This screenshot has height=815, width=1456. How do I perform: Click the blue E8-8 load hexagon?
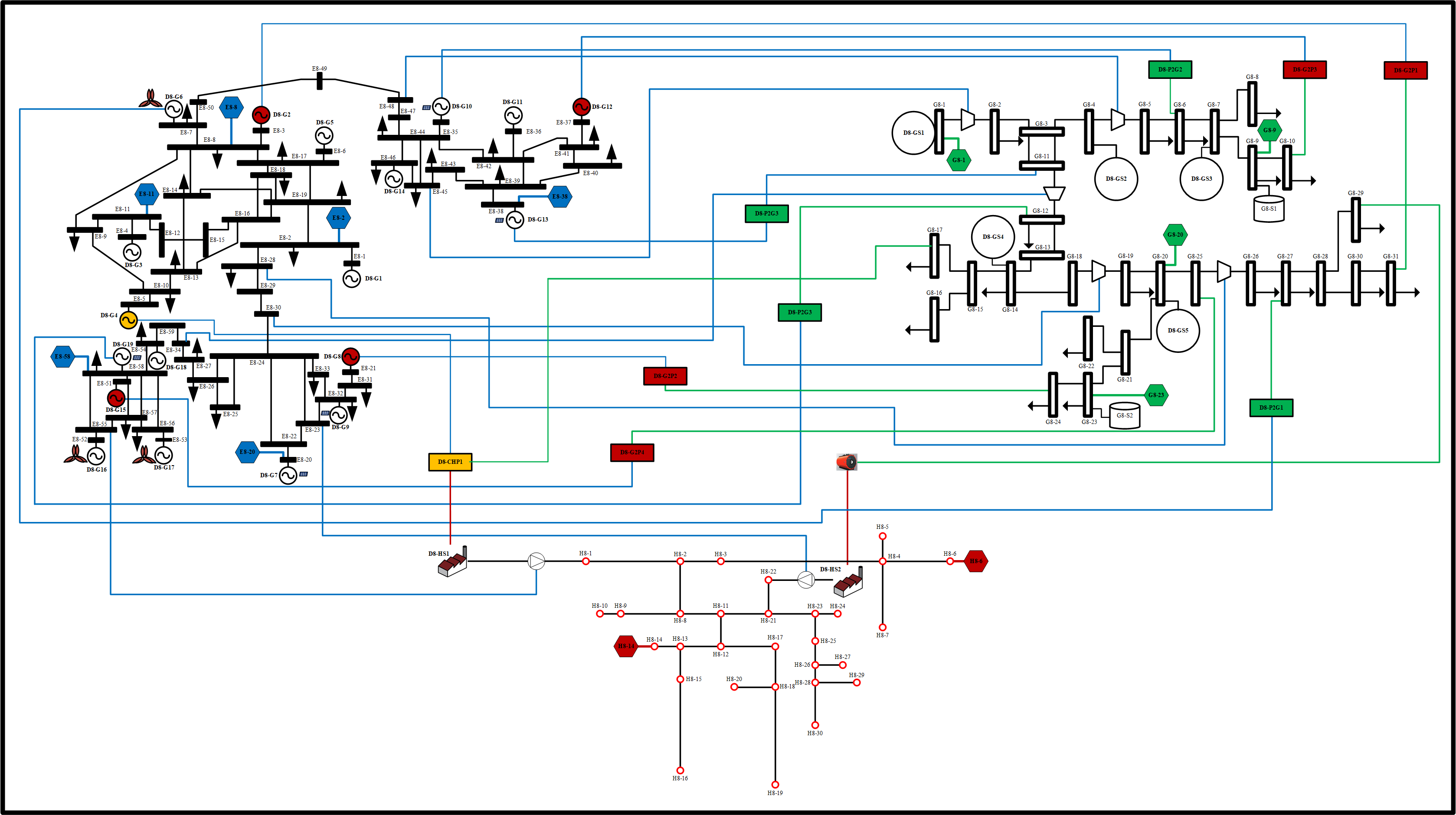click(231, 107)
